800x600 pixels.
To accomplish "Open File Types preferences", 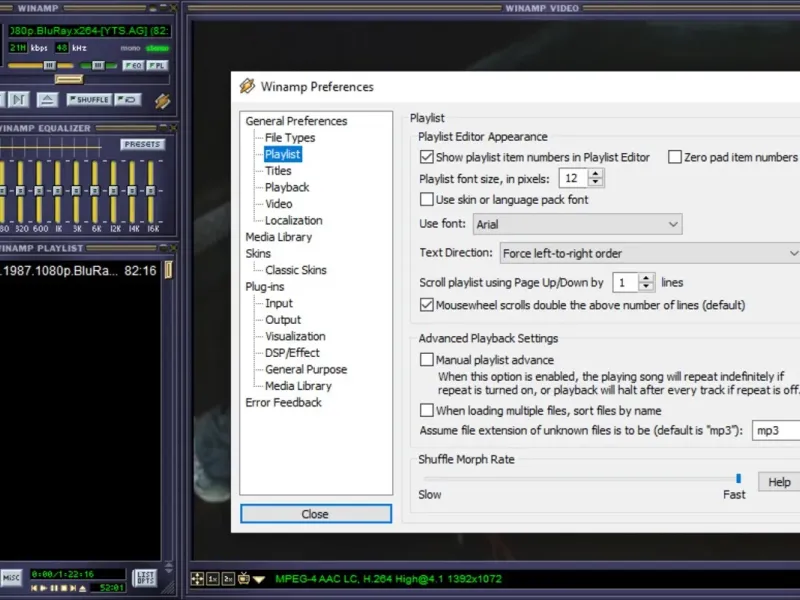I will (290, 138).
